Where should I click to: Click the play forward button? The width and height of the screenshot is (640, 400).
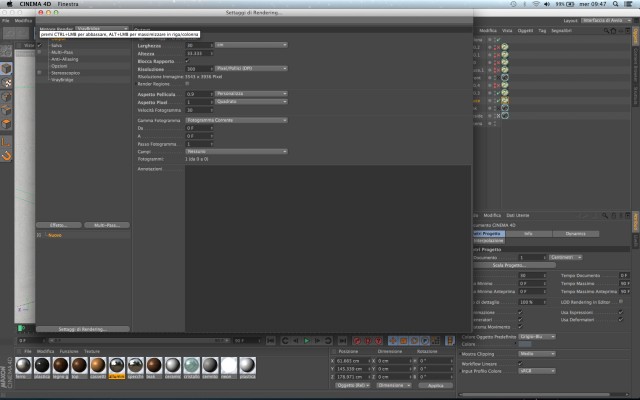pos(307,340)
